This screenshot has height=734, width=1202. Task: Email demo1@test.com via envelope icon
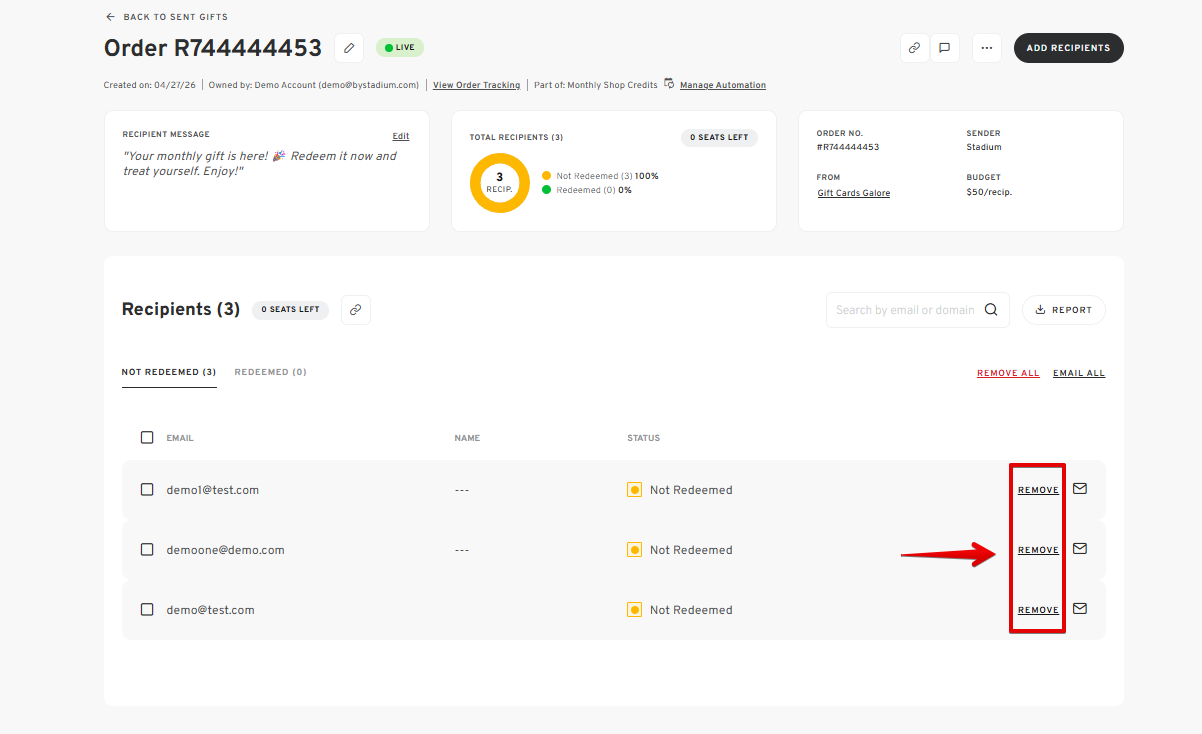(x=1080, y=489)
